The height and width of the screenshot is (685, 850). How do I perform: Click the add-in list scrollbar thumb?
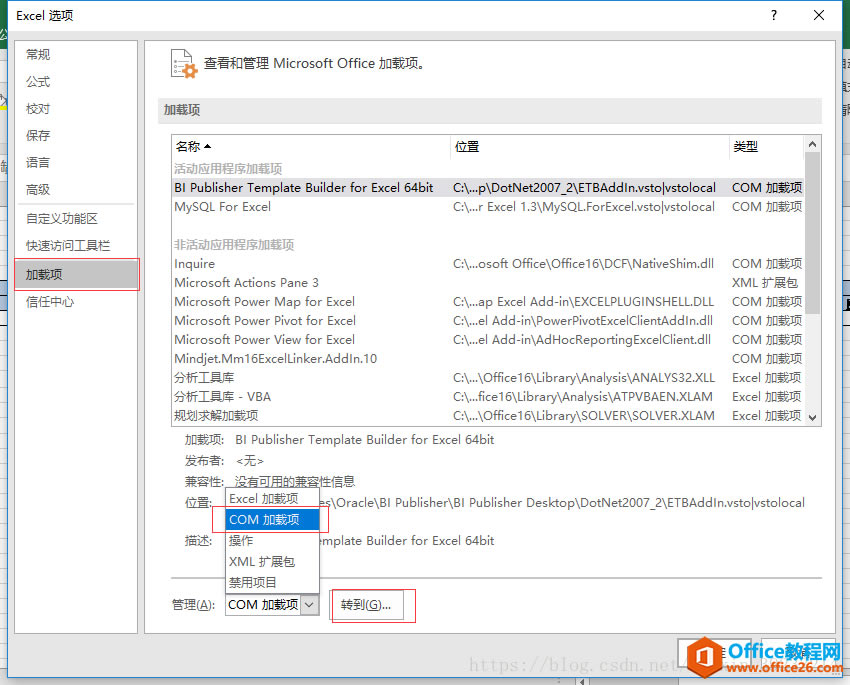812,233
